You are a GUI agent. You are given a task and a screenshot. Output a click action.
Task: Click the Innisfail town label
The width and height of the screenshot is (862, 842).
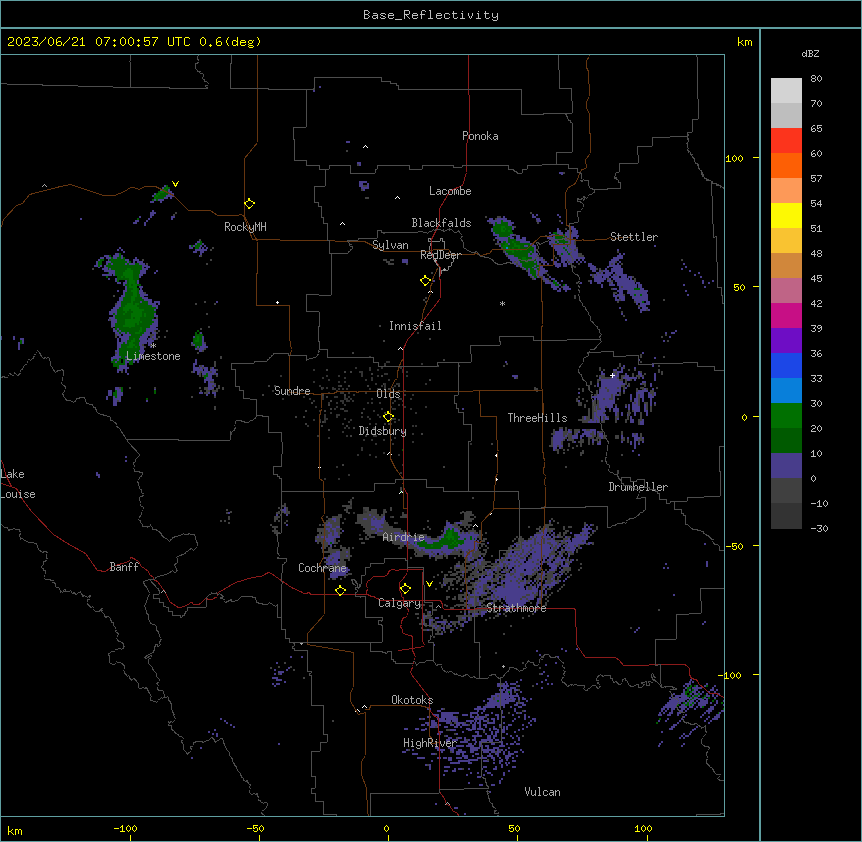pyautogui.click(x=415, y=326)
